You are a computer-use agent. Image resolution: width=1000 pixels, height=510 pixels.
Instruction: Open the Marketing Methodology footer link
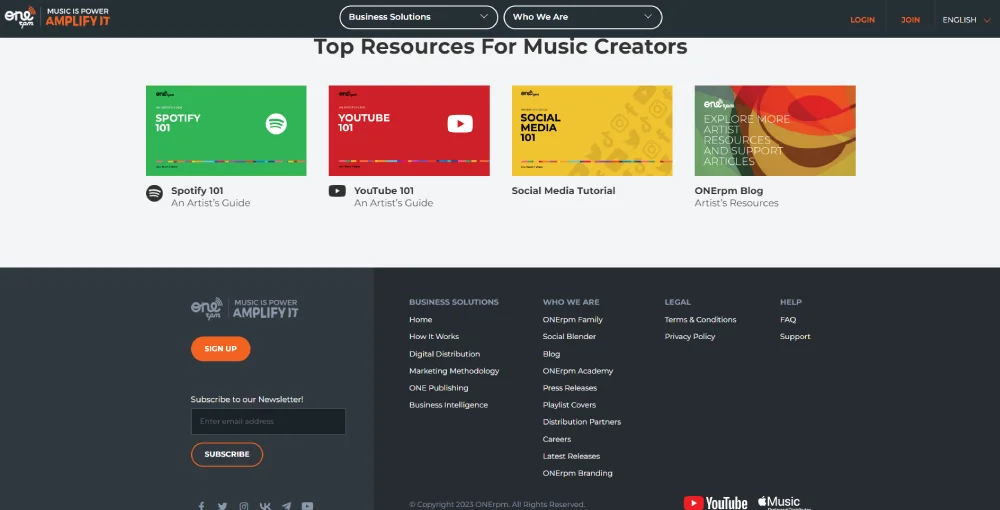point(454,371)
